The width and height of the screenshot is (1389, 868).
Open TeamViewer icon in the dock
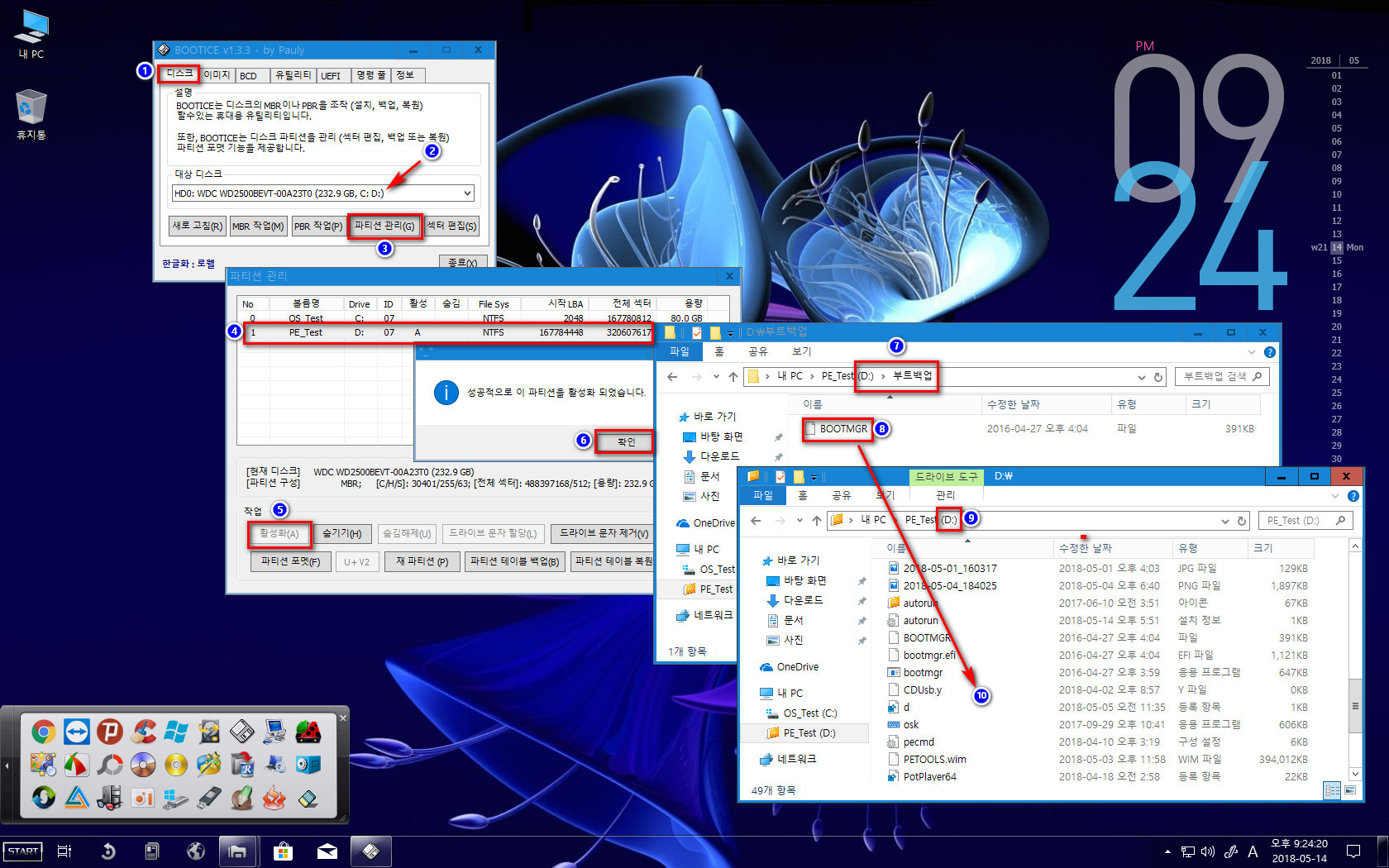(77, 732)
